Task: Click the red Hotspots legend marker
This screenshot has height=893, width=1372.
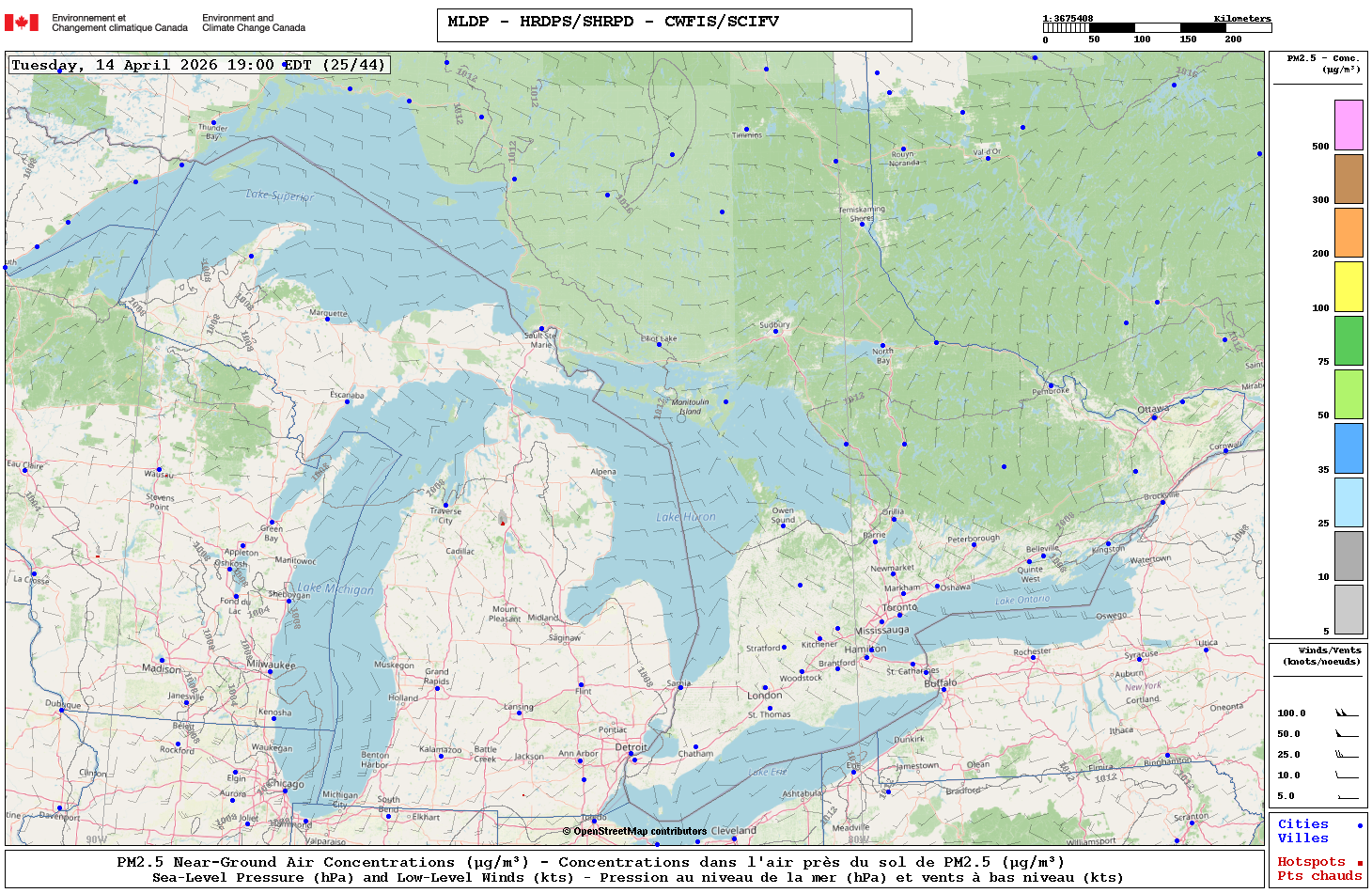Action: [x=1360, y=863]
